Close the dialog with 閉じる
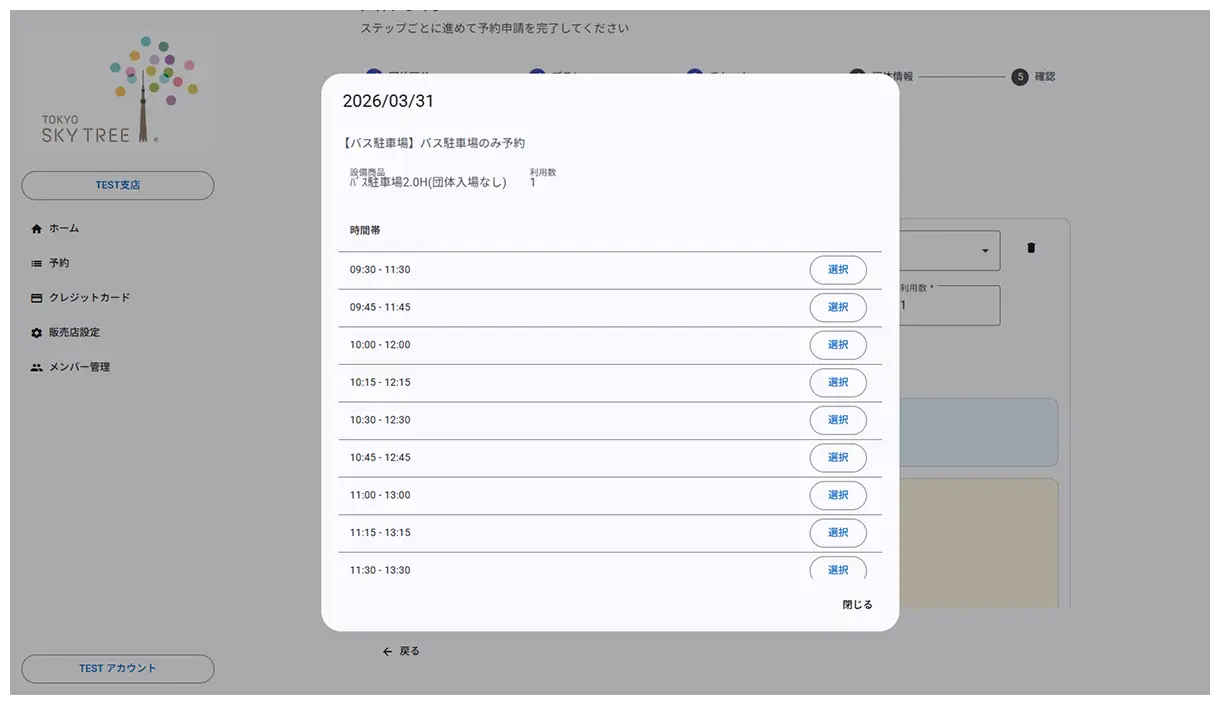The image size is (1220, 705). (x=857, y=605)
